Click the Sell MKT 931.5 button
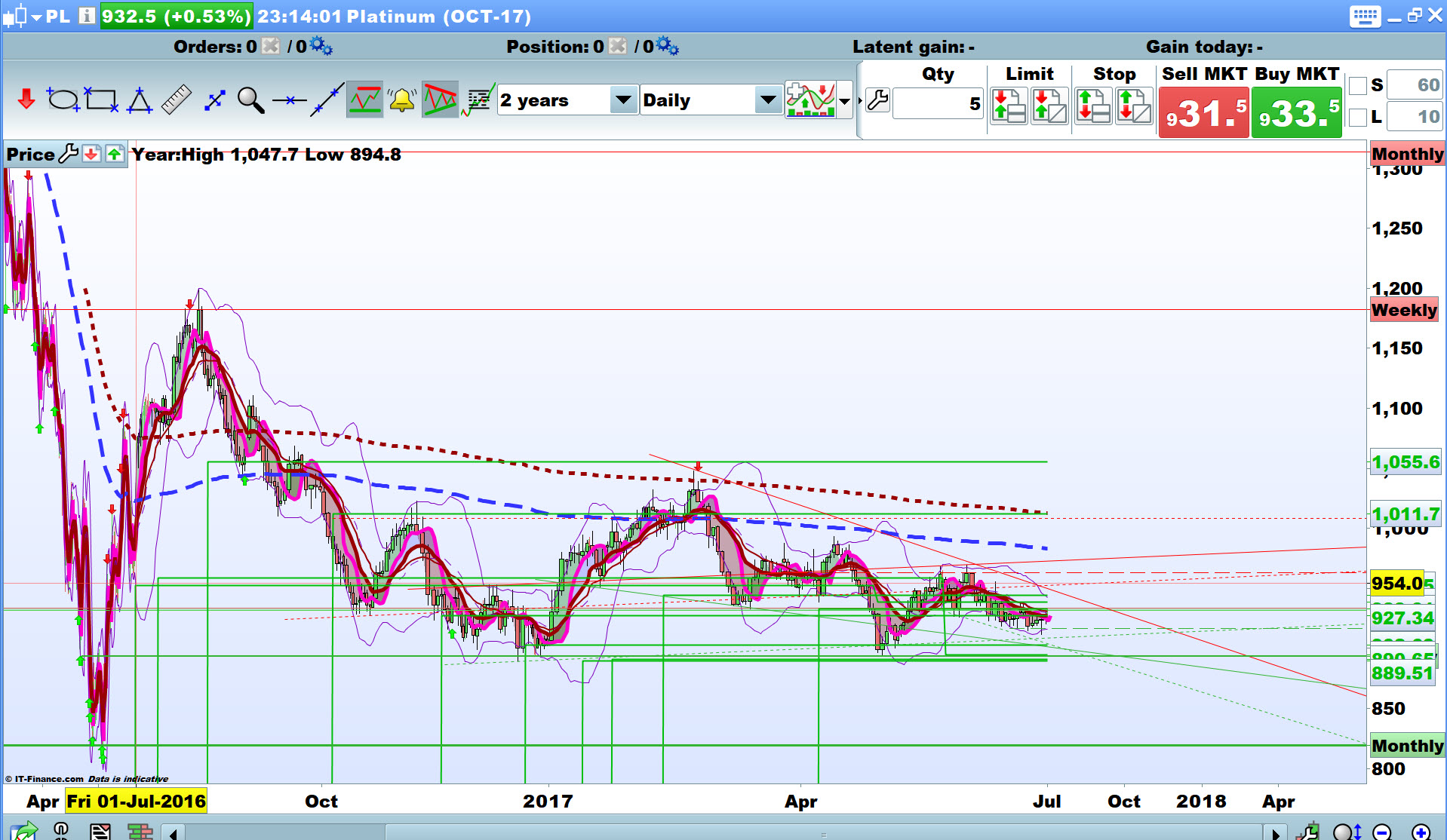Viewport: 1447px width, 840px height. (1203, 113)
